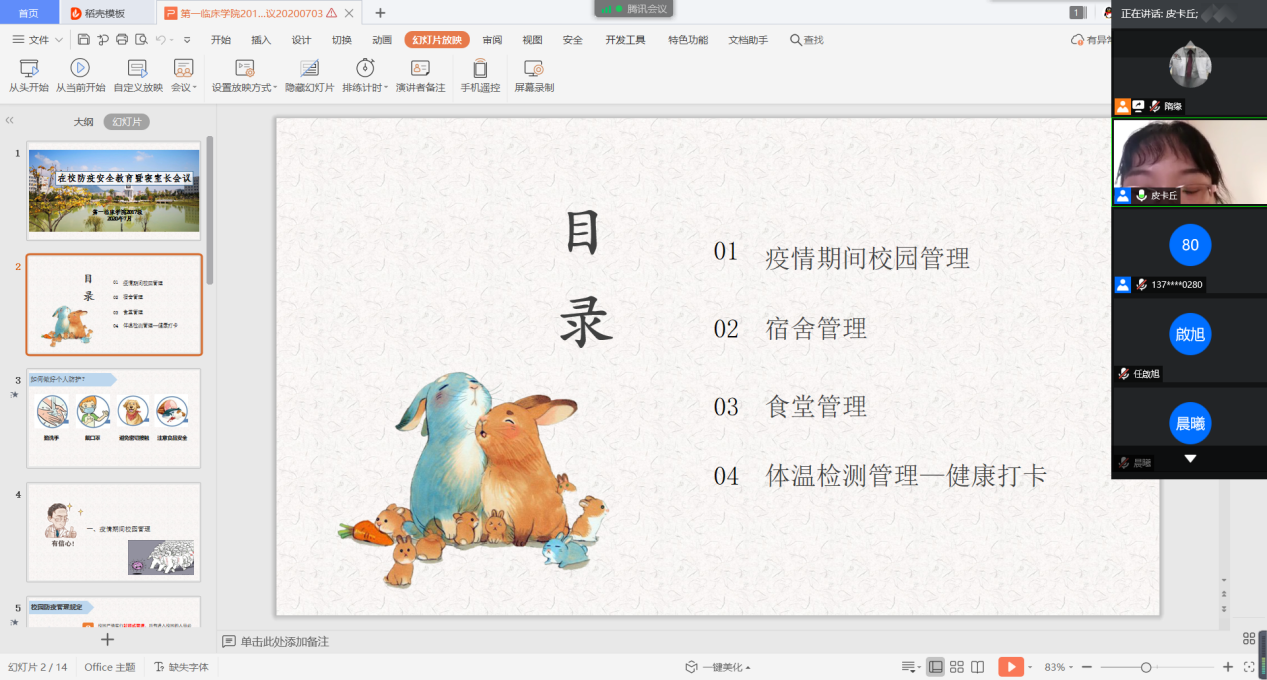The width and height of the screenshot is (1267, 680).
Task: Open the 特色功能 ribbon tab
Action: [x=688, y=40]
